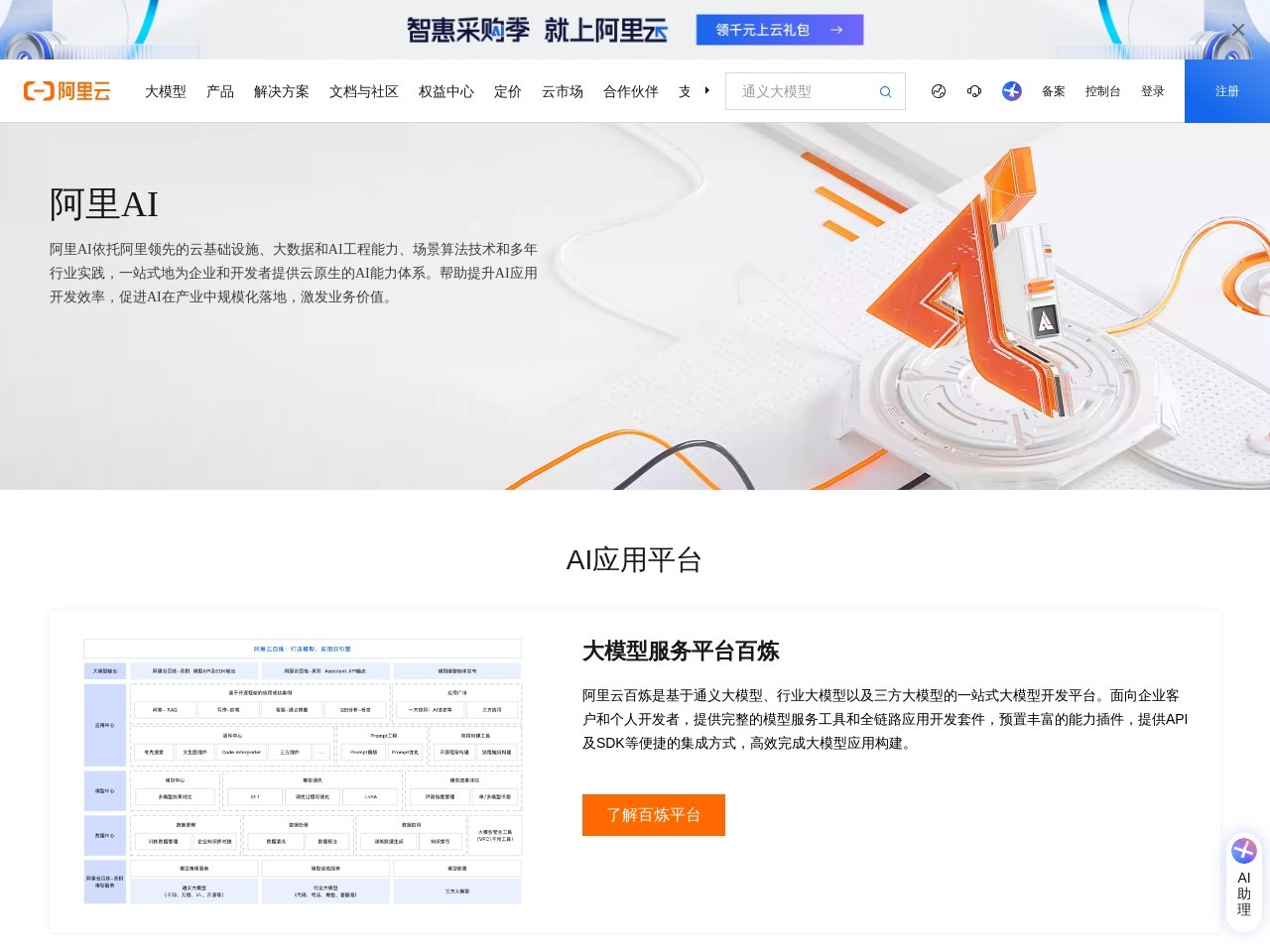Click the hero paragraph starting 阿里AI依托阿里领先的云基础设施
1270x952 pixels.
pyautogui.click(x=294, y=273)
